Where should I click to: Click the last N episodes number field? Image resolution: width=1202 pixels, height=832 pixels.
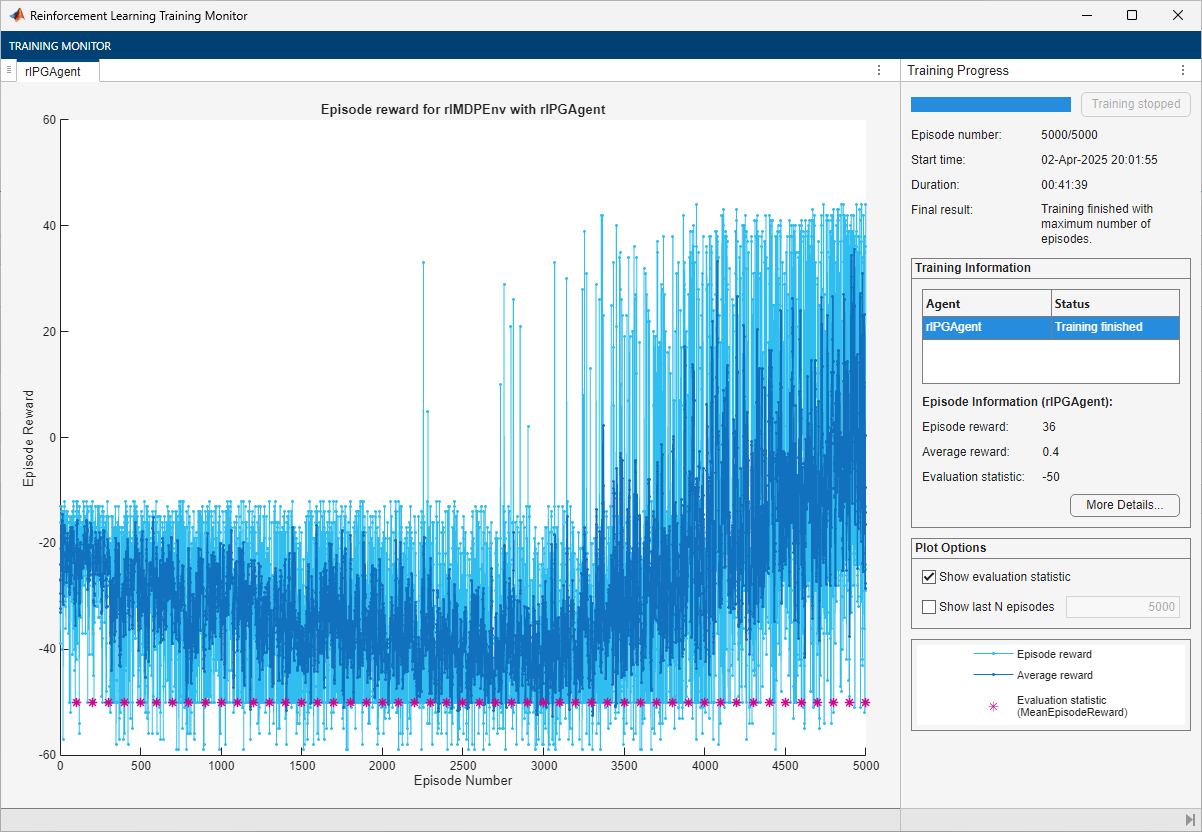(1121, 607)
